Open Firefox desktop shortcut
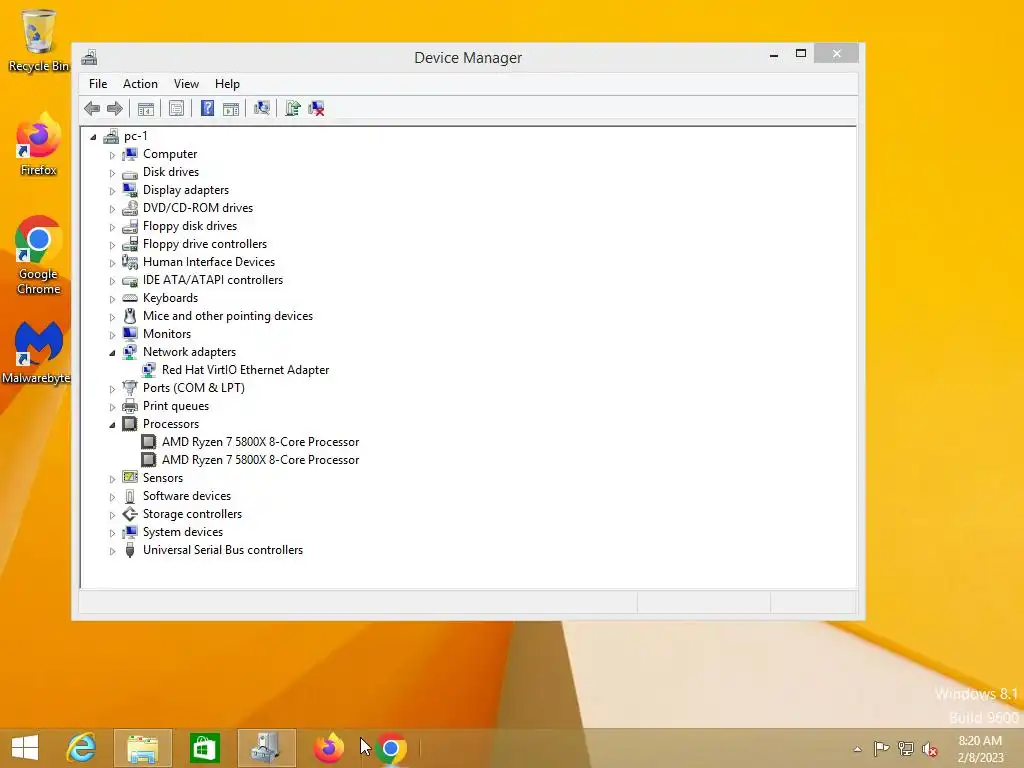Image resolution: width=1024 pixels, height=768 pixels. click(39, 145)
